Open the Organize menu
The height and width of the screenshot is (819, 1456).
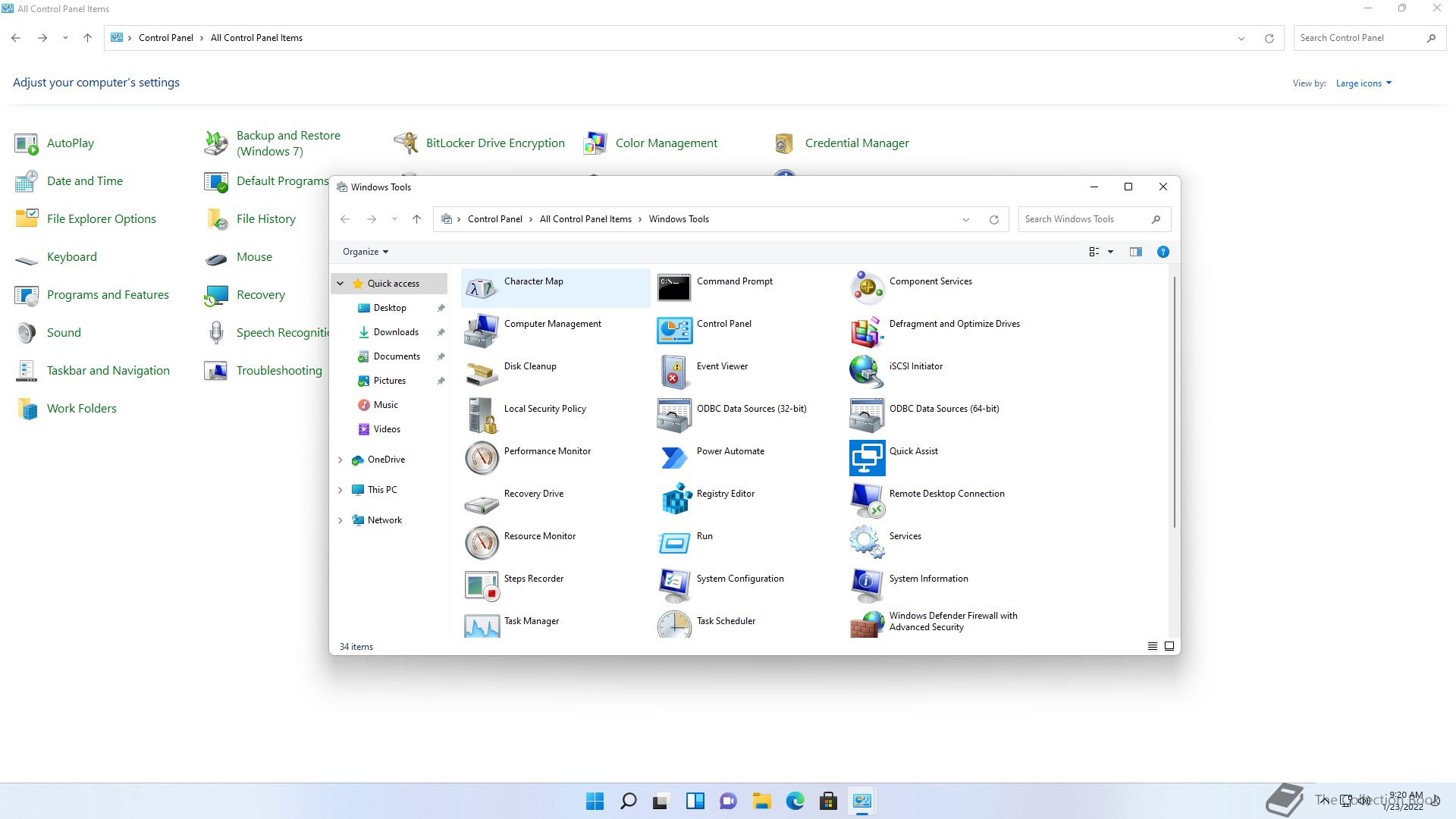365,252
